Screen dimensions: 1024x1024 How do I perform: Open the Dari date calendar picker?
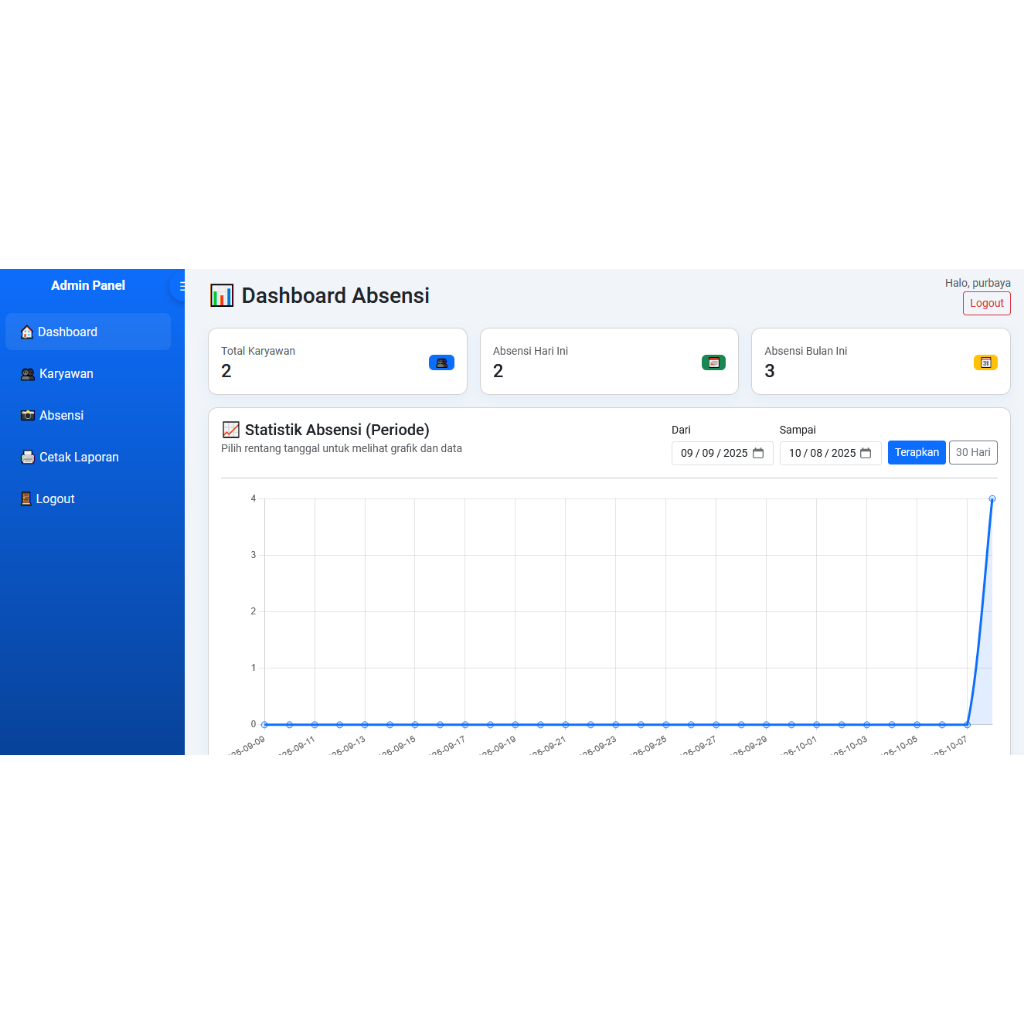click(758, 453)
